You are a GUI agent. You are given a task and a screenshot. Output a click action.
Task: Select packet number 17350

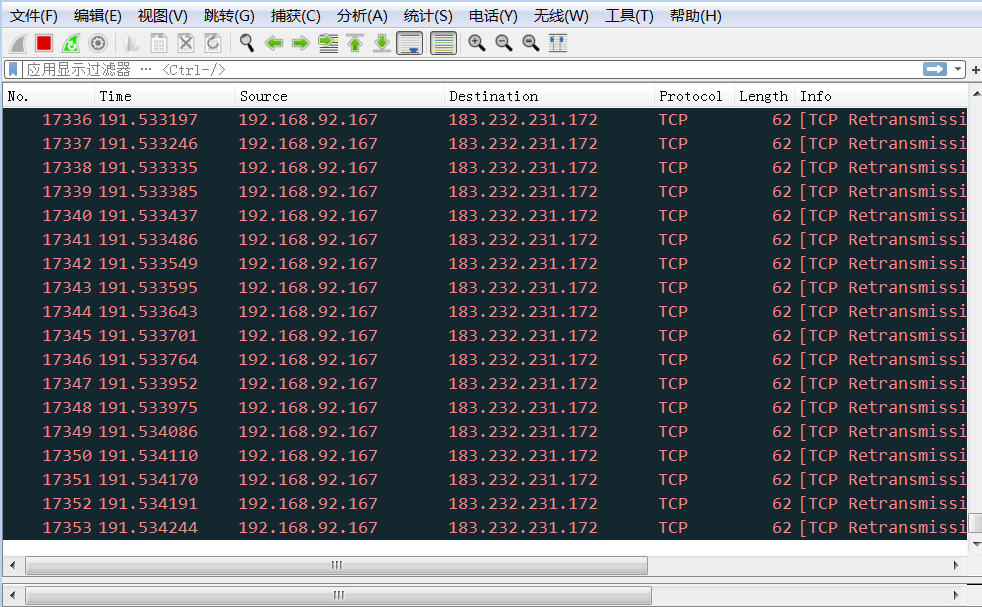(485, 455)
